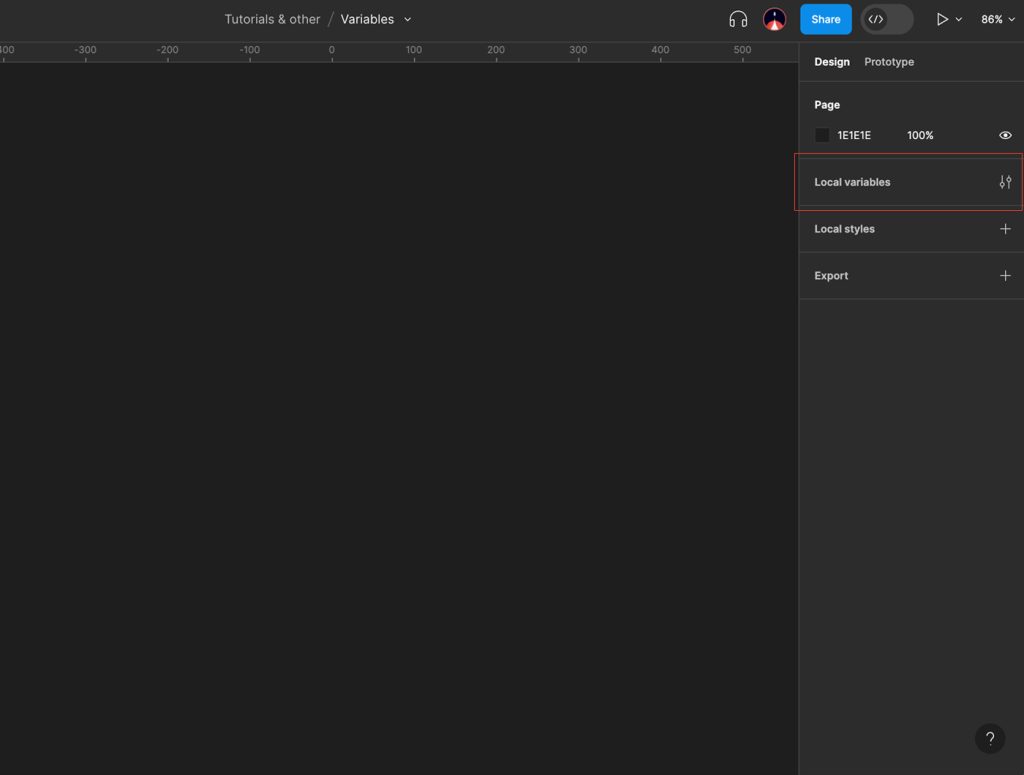Select the Design tab

[x=832, y=62]
